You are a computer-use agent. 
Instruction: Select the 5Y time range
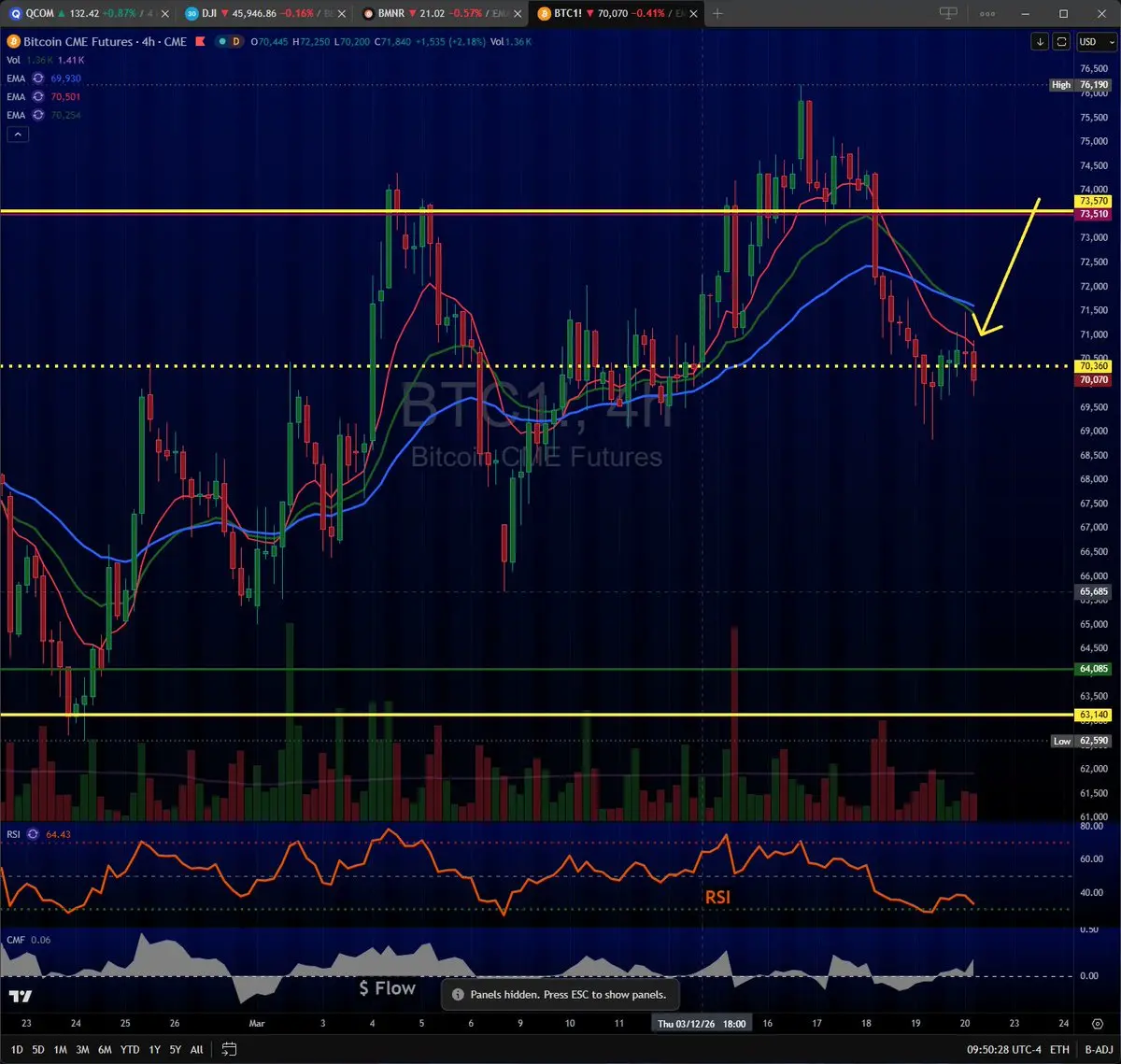(176, 1050)
